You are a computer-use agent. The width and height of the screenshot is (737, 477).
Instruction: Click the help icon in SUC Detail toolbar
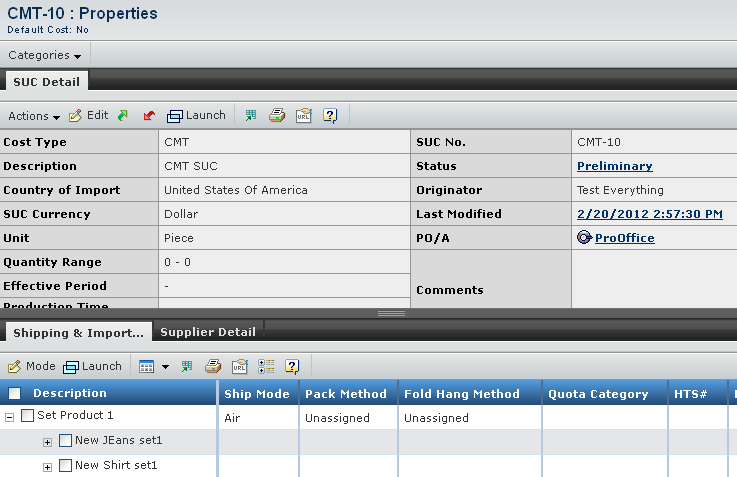click(330, 116)
